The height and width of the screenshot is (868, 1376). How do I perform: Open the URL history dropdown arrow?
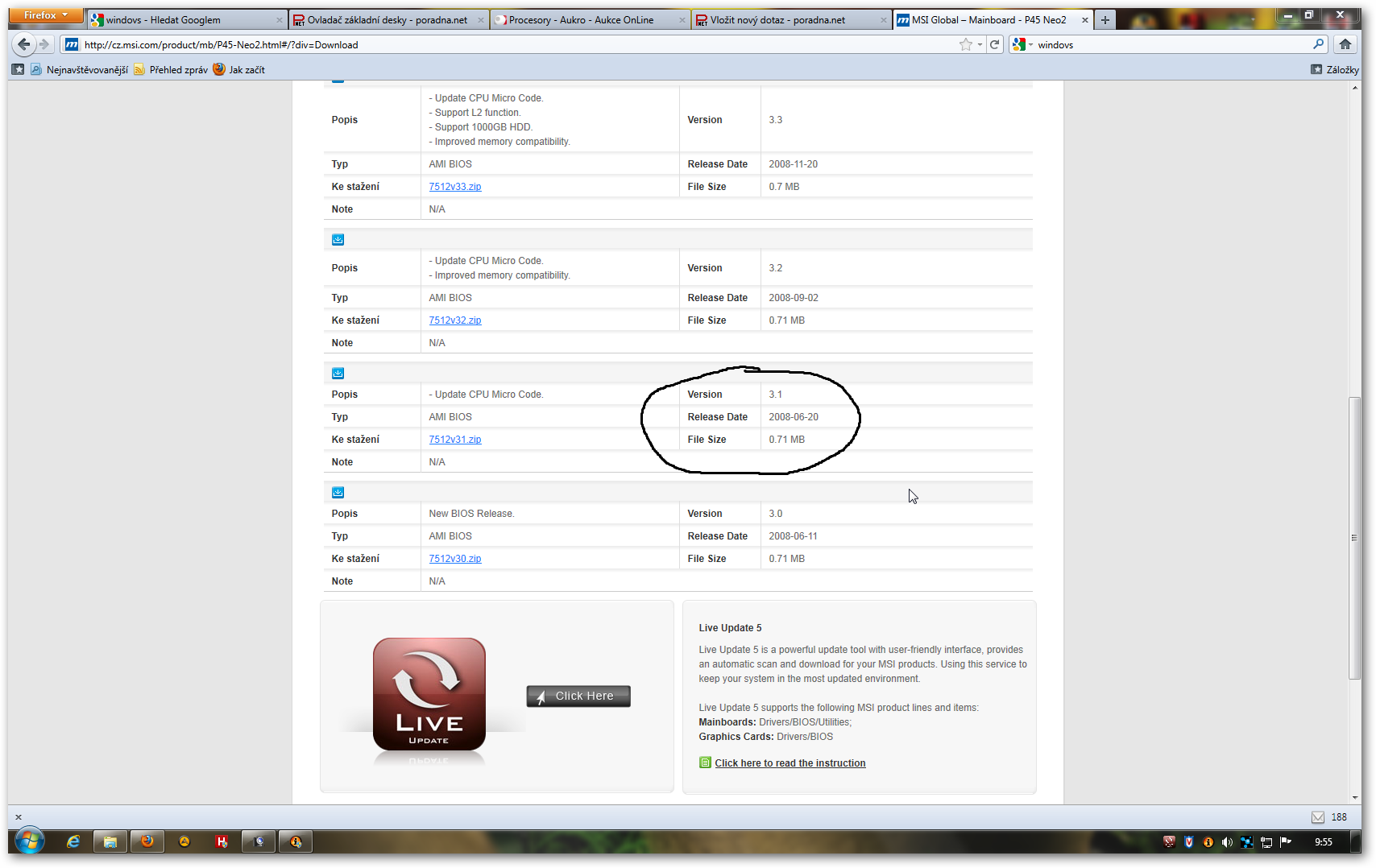coord(980,44)
